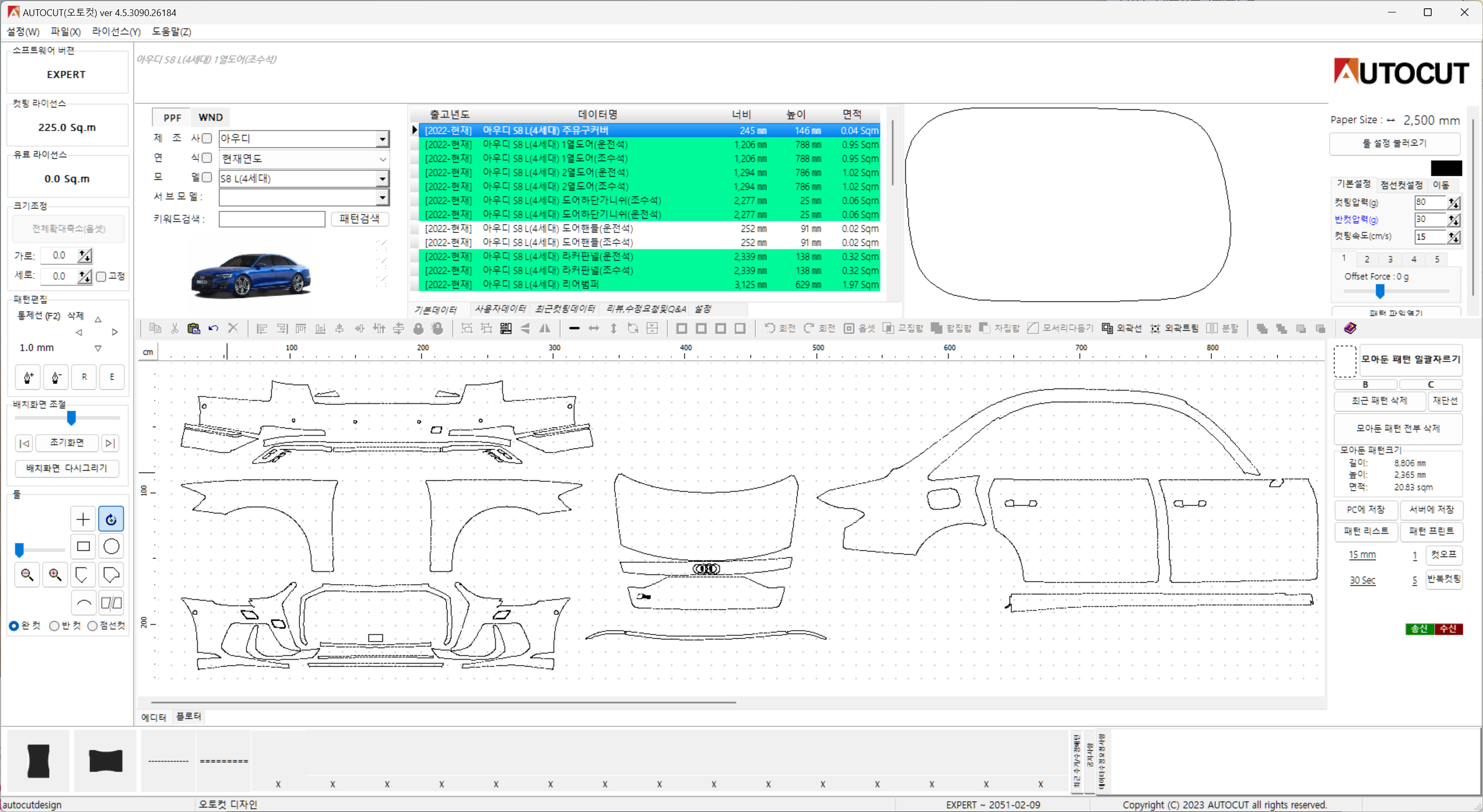Click the align left toolbar icon
Screen dimensions: 1483x812
pos(262,328)
